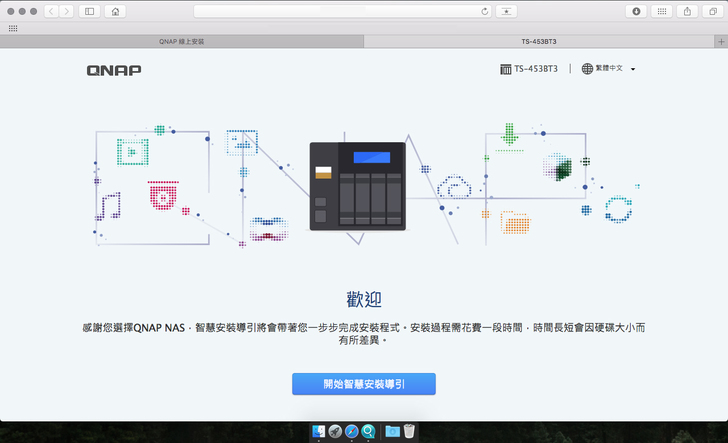Click the 歡迎 heading
This screenshot has height=443, width=728.
click(x=364, y=300)
